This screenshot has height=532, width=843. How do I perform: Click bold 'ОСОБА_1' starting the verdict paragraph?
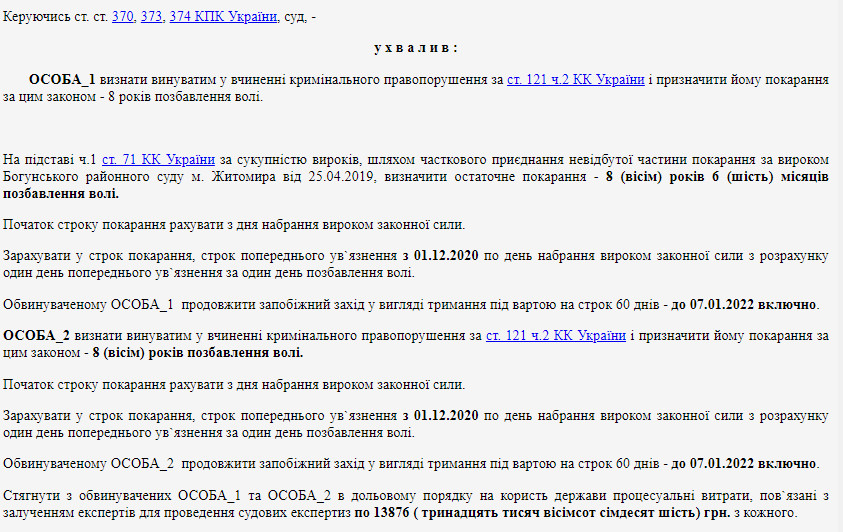(62, 80)
